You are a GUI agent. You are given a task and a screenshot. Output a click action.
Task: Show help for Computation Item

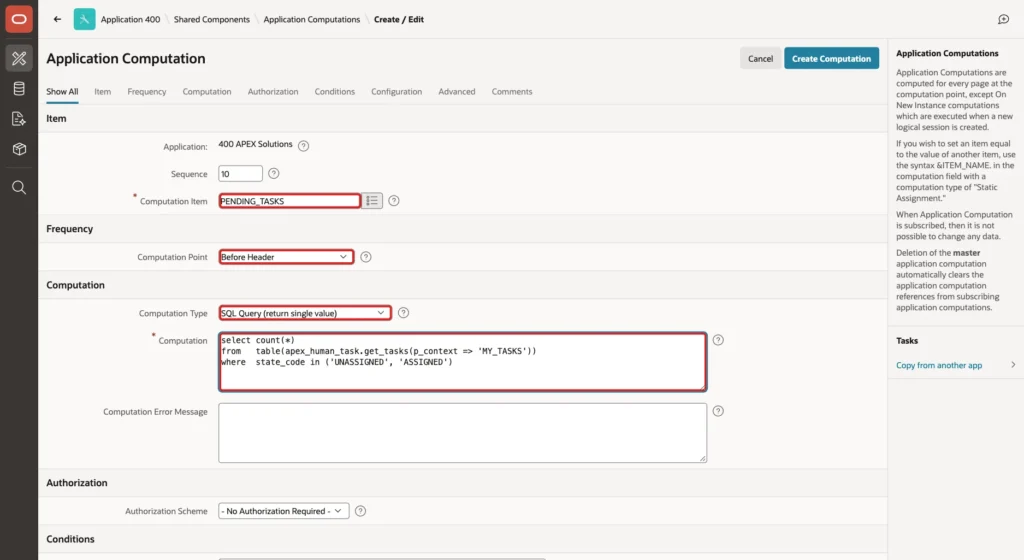[x=394, y=201]
